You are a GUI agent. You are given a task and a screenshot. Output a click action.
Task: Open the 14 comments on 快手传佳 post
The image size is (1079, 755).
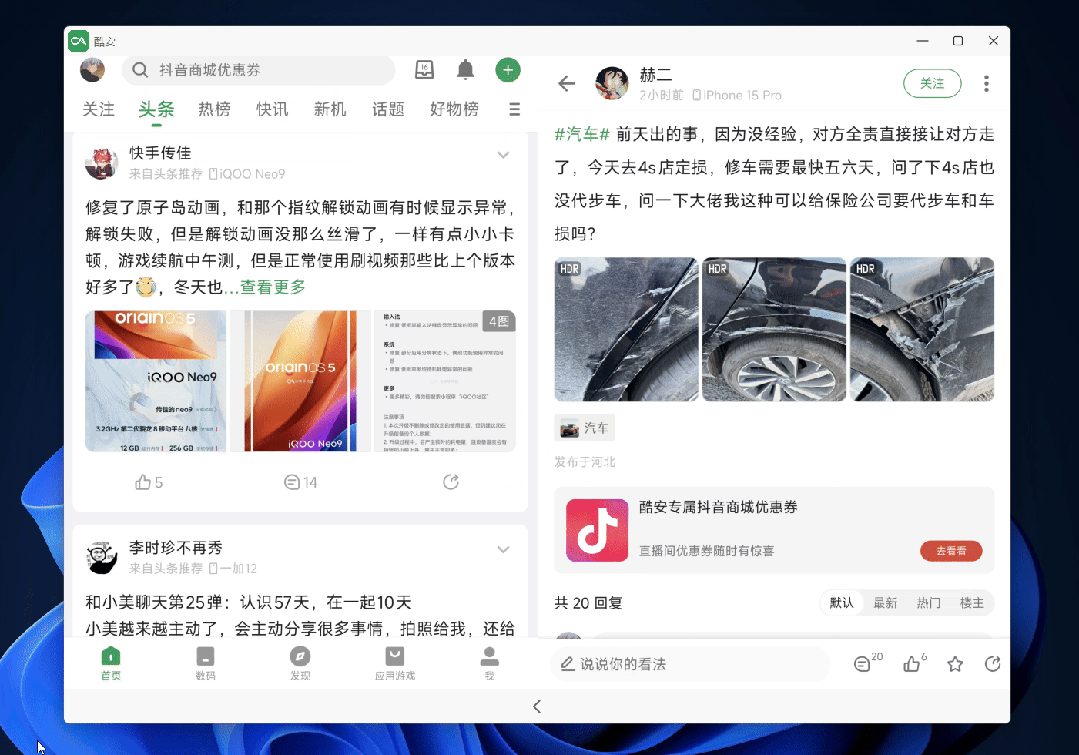click(301, 482)
